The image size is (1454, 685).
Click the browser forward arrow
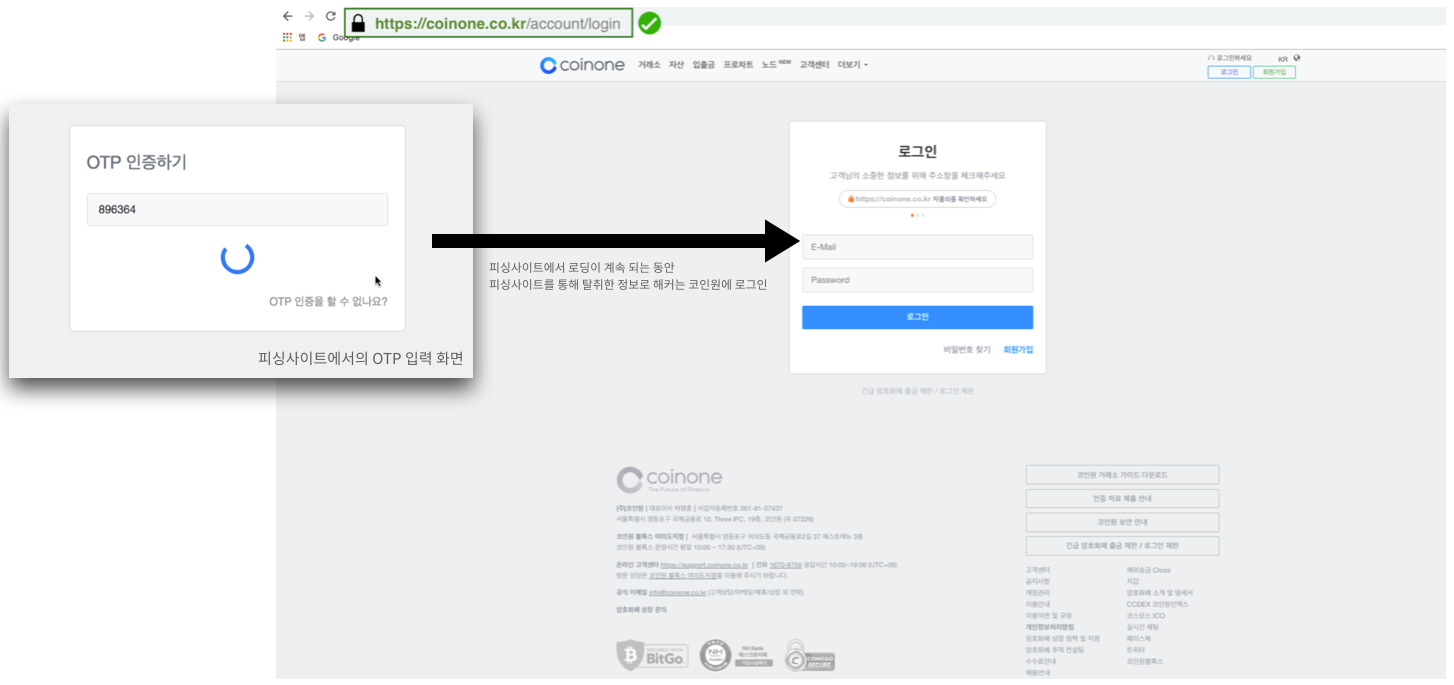tap(309, 17)
